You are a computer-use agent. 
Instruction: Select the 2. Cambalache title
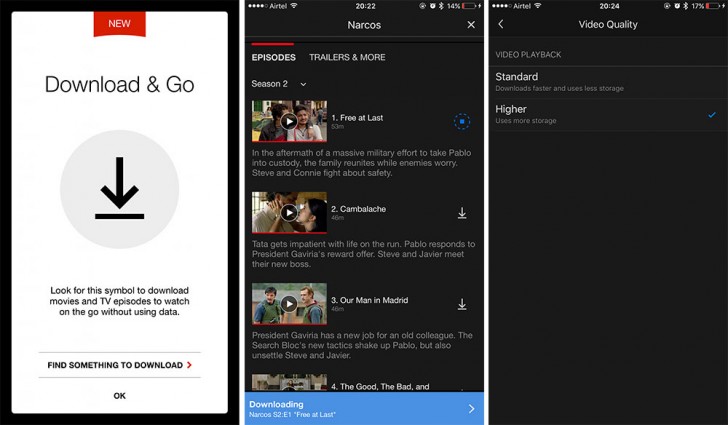358,209
